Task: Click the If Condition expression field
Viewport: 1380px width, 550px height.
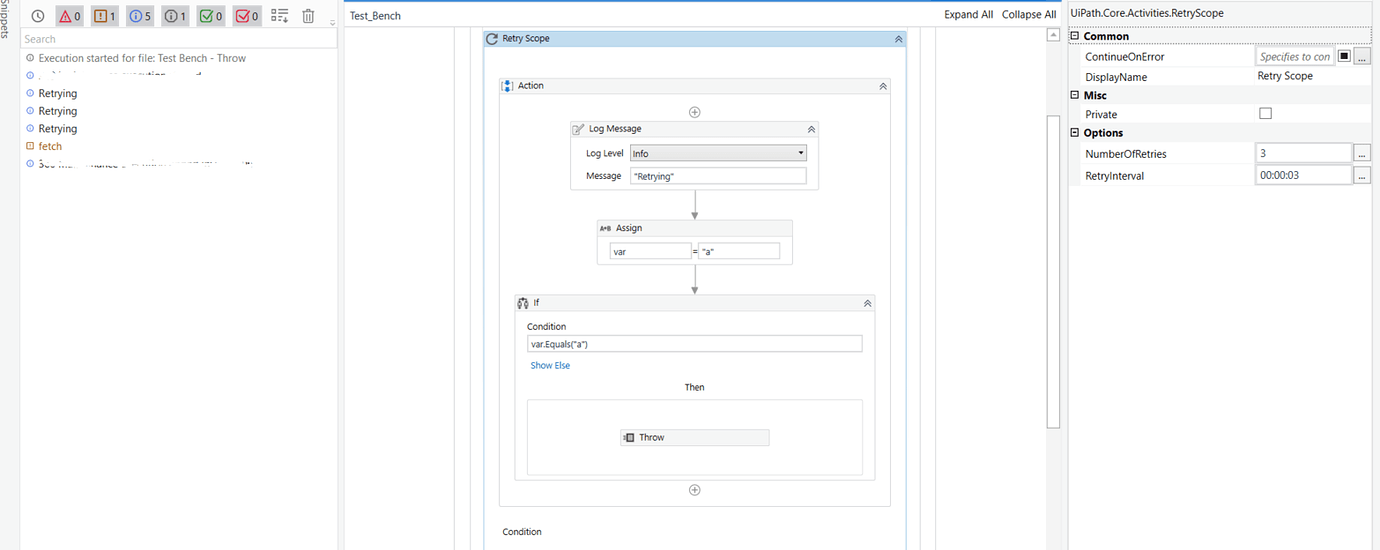Action: pyautogui.click(x=695, y=344)
